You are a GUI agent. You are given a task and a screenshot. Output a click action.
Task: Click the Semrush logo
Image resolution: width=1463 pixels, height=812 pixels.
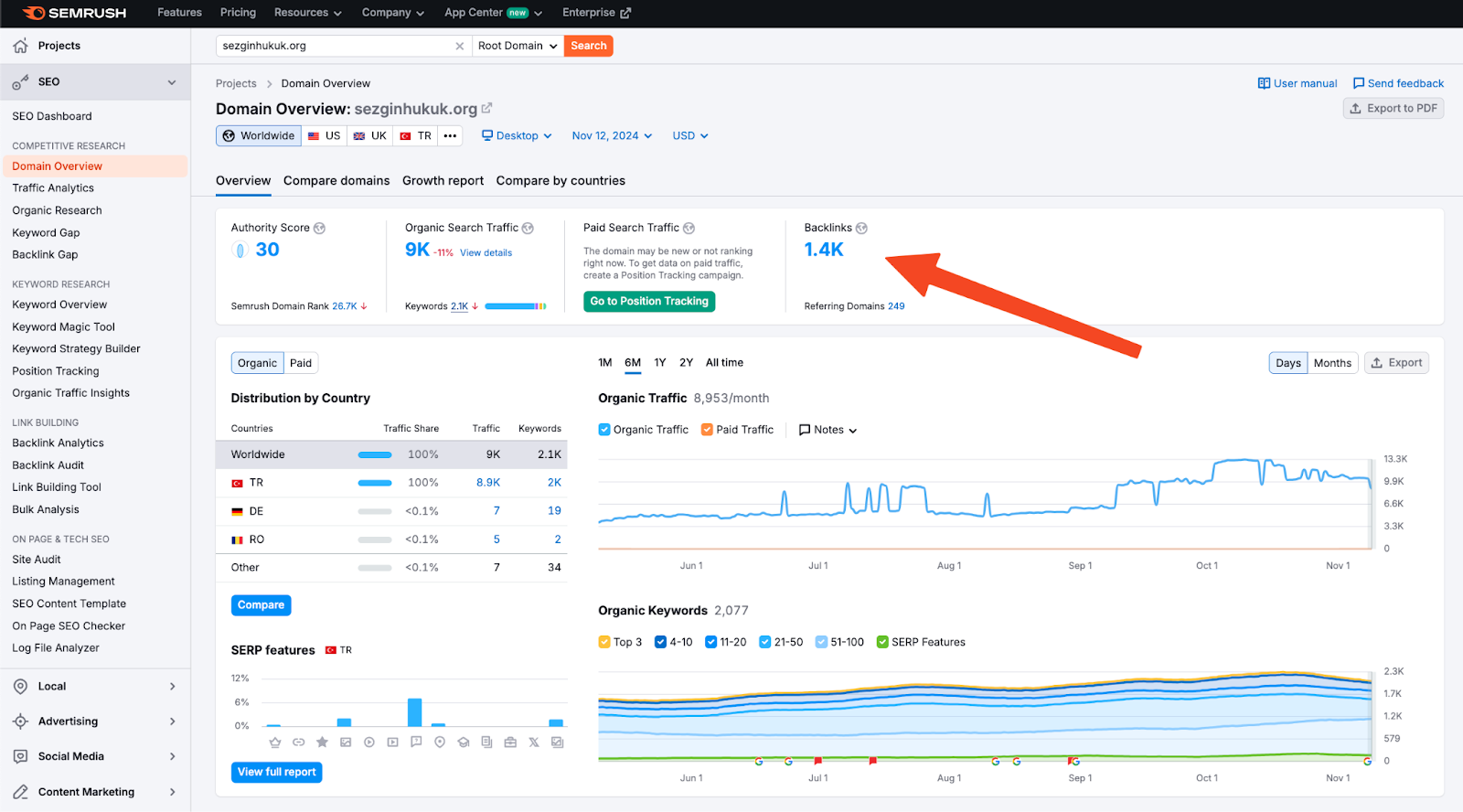75,13
